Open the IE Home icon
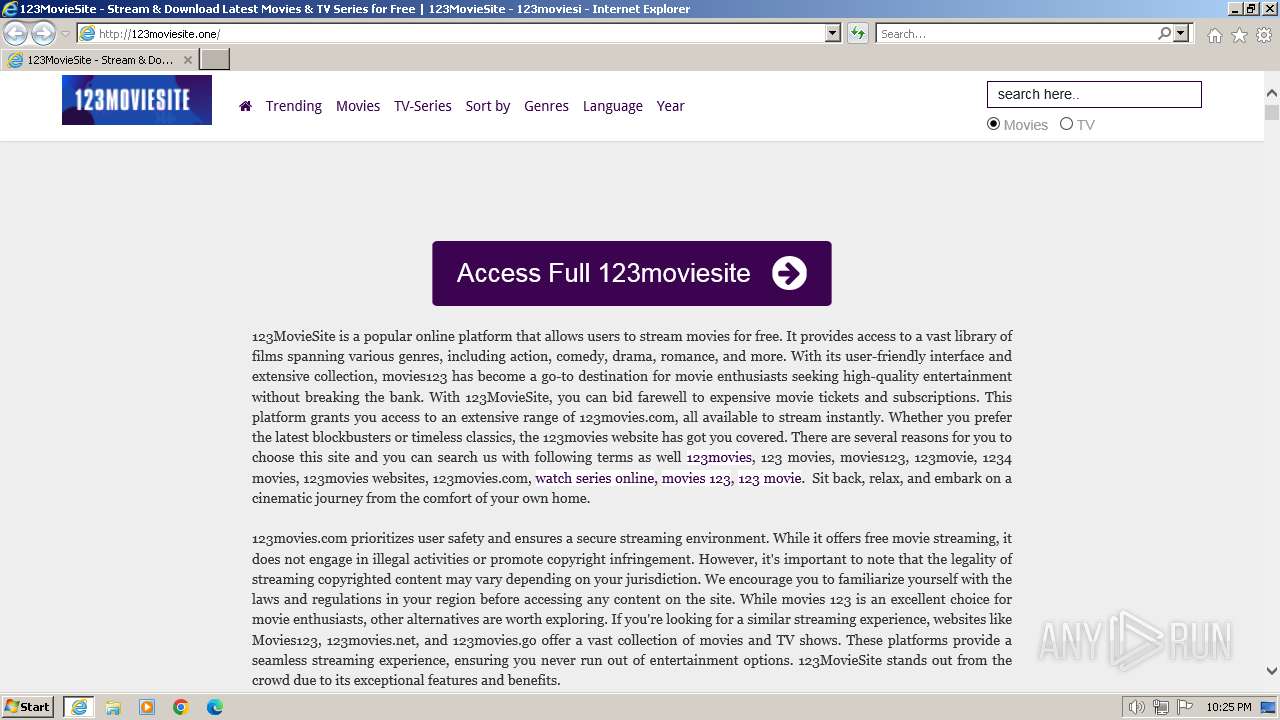This screenshot has width=1280, height=720. click(1214, 35)
